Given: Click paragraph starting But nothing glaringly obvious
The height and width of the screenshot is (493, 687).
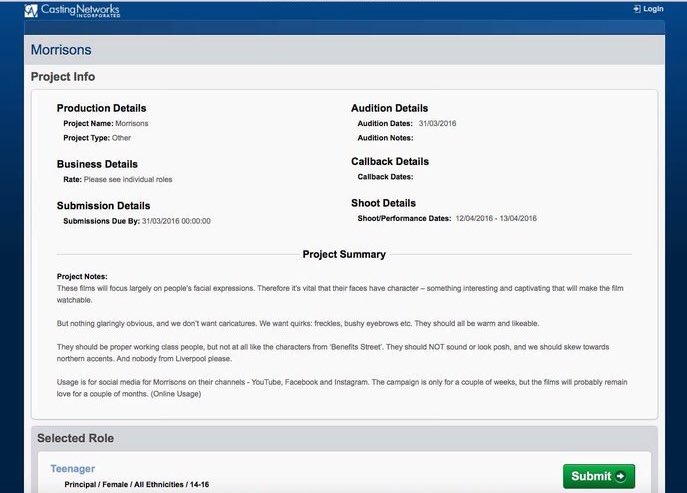Looking at the screenshot, I should pyautogui.click(x=298, y=323).
